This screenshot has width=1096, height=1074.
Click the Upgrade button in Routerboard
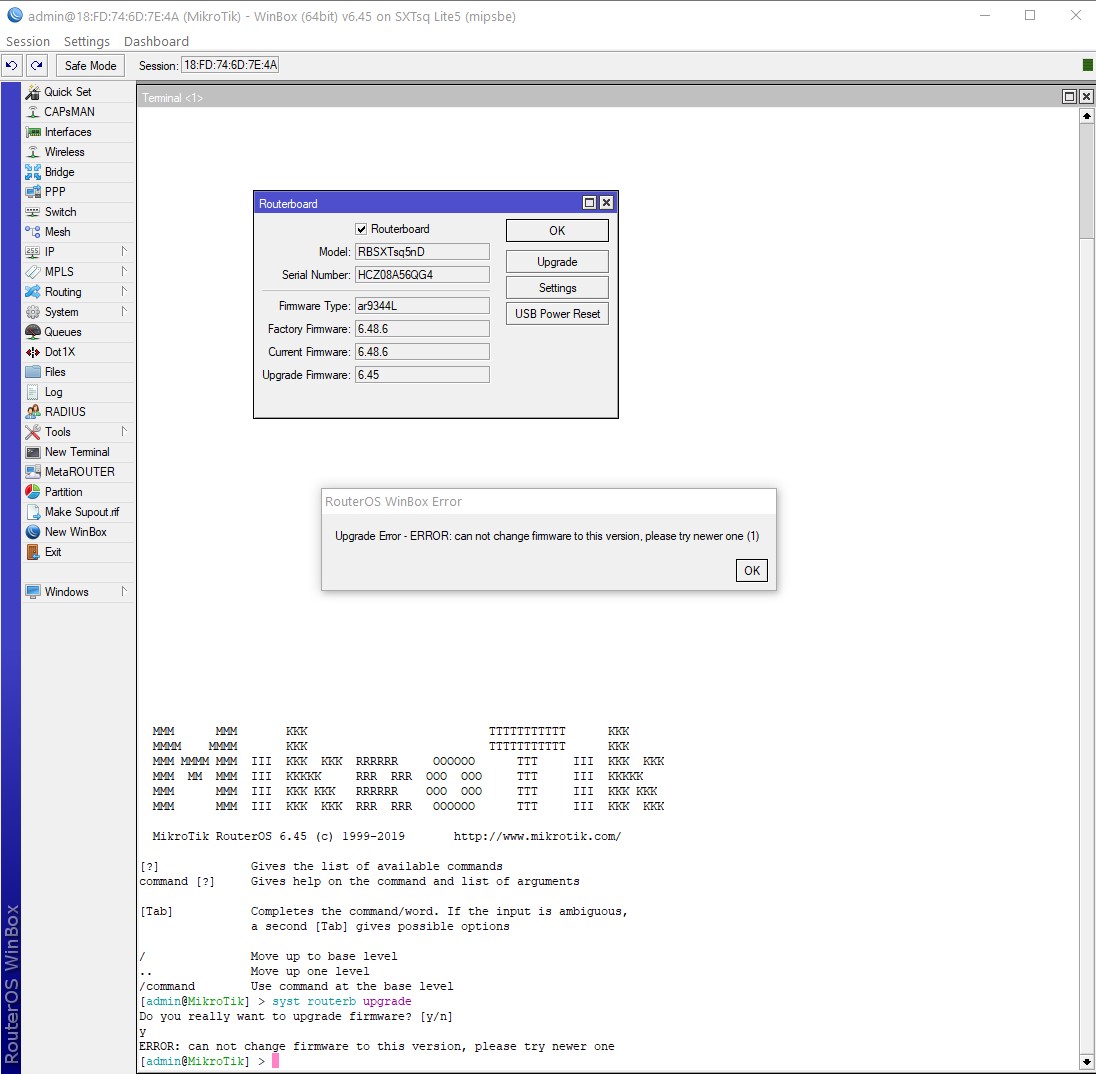coord(557,262)
